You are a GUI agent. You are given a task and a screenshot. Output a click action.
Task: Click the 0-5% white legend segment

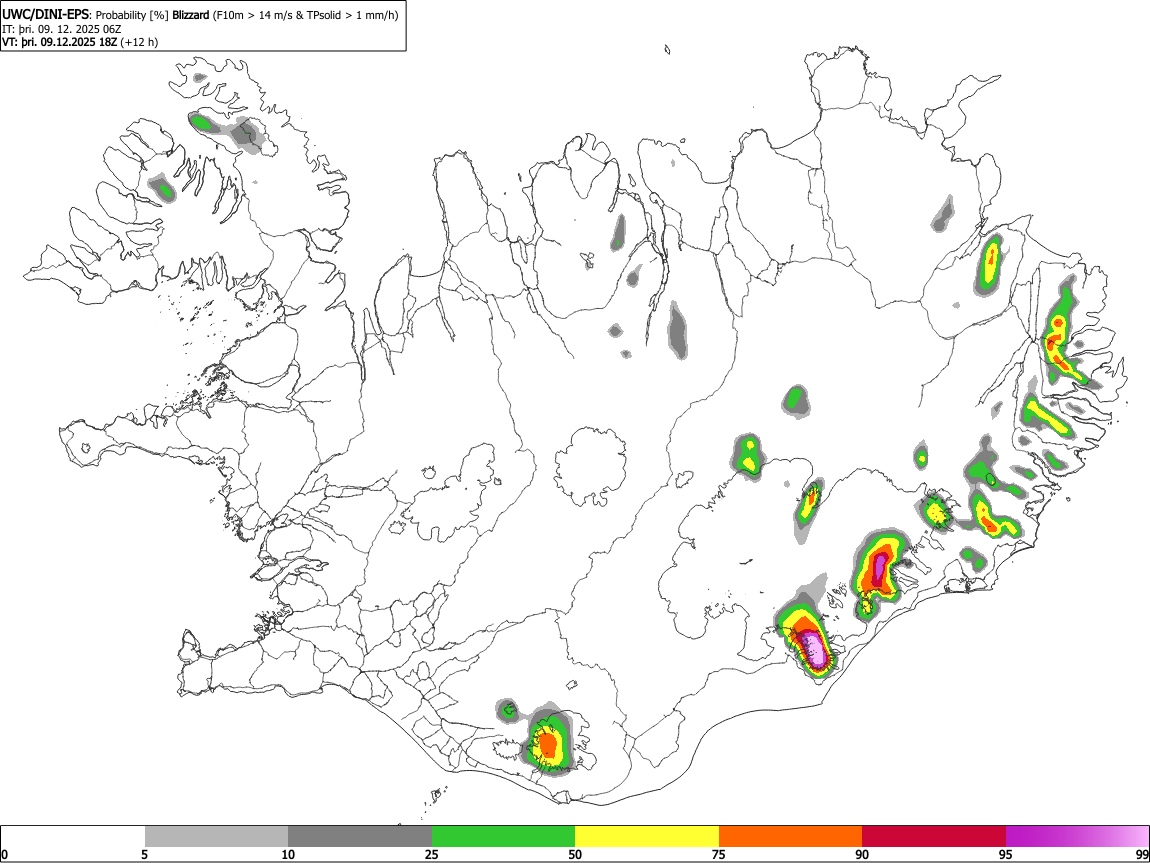coord(73,837)
